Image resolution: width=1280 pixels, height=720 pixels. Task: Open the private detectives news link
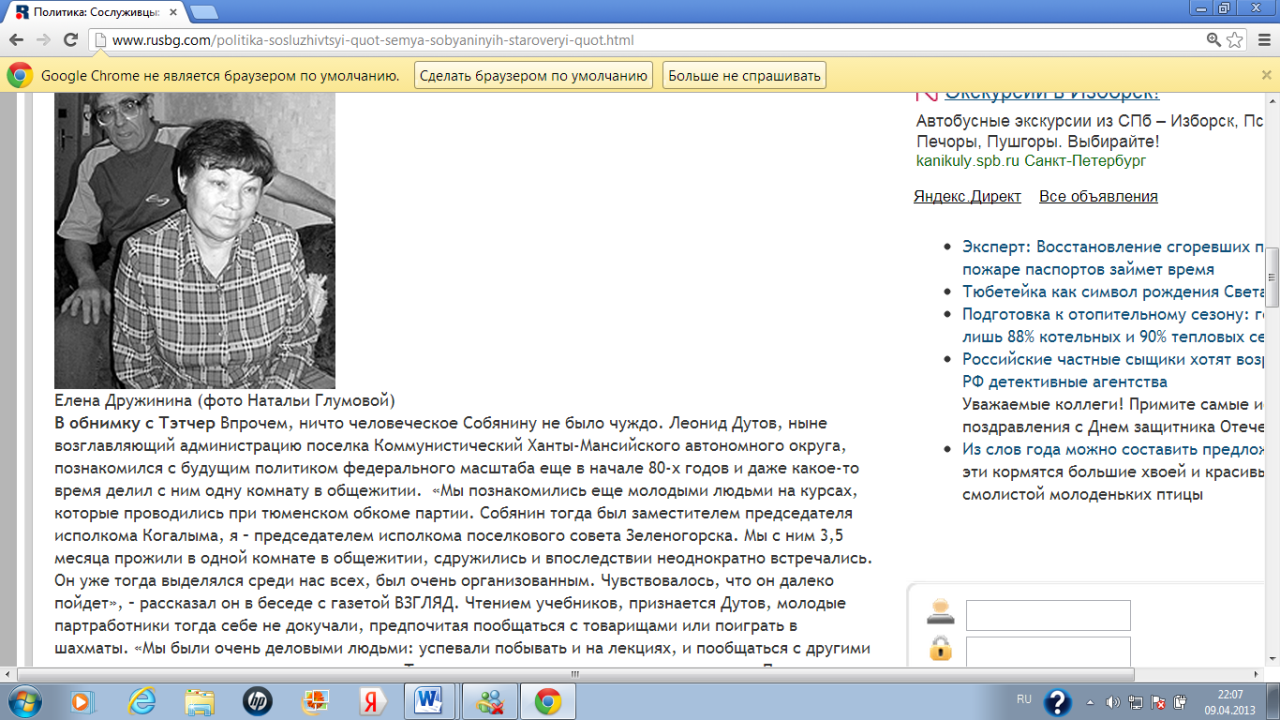click(1114, 370)
